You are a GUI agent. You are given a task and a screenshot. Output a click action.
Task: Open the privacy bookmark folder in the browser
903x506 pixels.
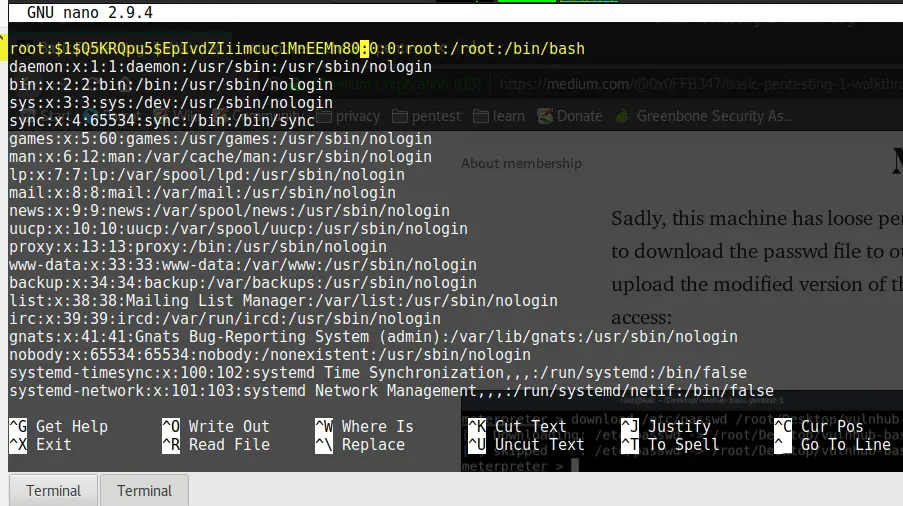coord(348,116)
